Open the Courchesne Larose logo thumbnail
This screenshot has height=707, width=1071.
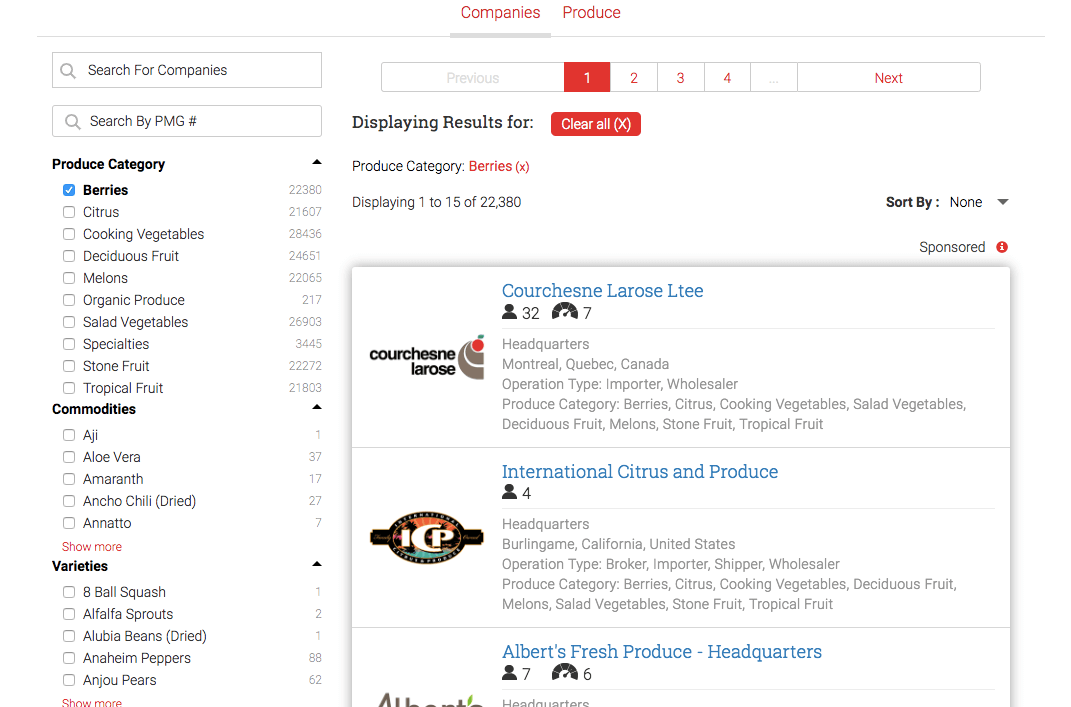427,357
